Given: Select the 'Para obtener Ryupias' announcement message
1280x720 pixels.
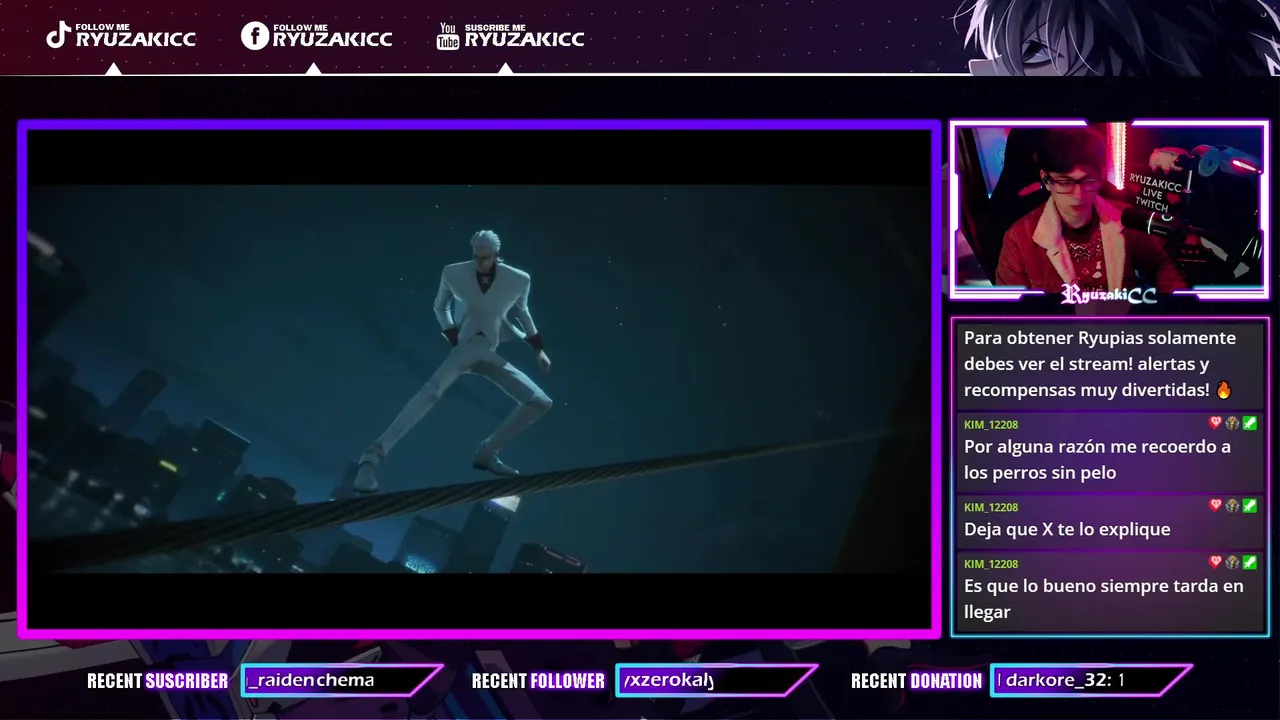Looking at the screenshot, I should tap(1110, 365).
